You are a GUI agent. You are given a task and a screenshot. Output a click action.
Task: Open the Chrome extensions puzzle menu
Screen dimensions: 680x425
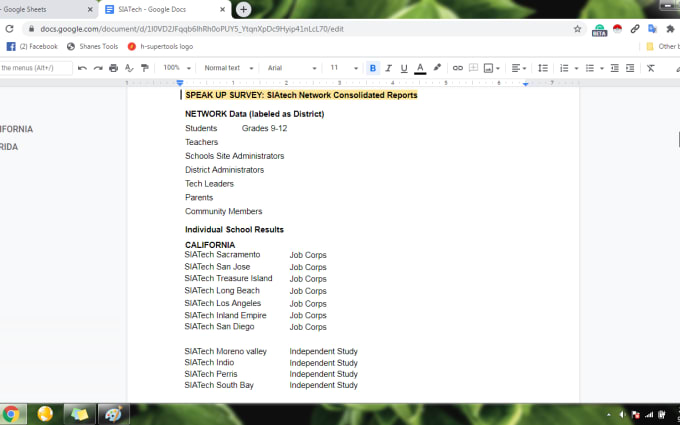pos(670,29)
